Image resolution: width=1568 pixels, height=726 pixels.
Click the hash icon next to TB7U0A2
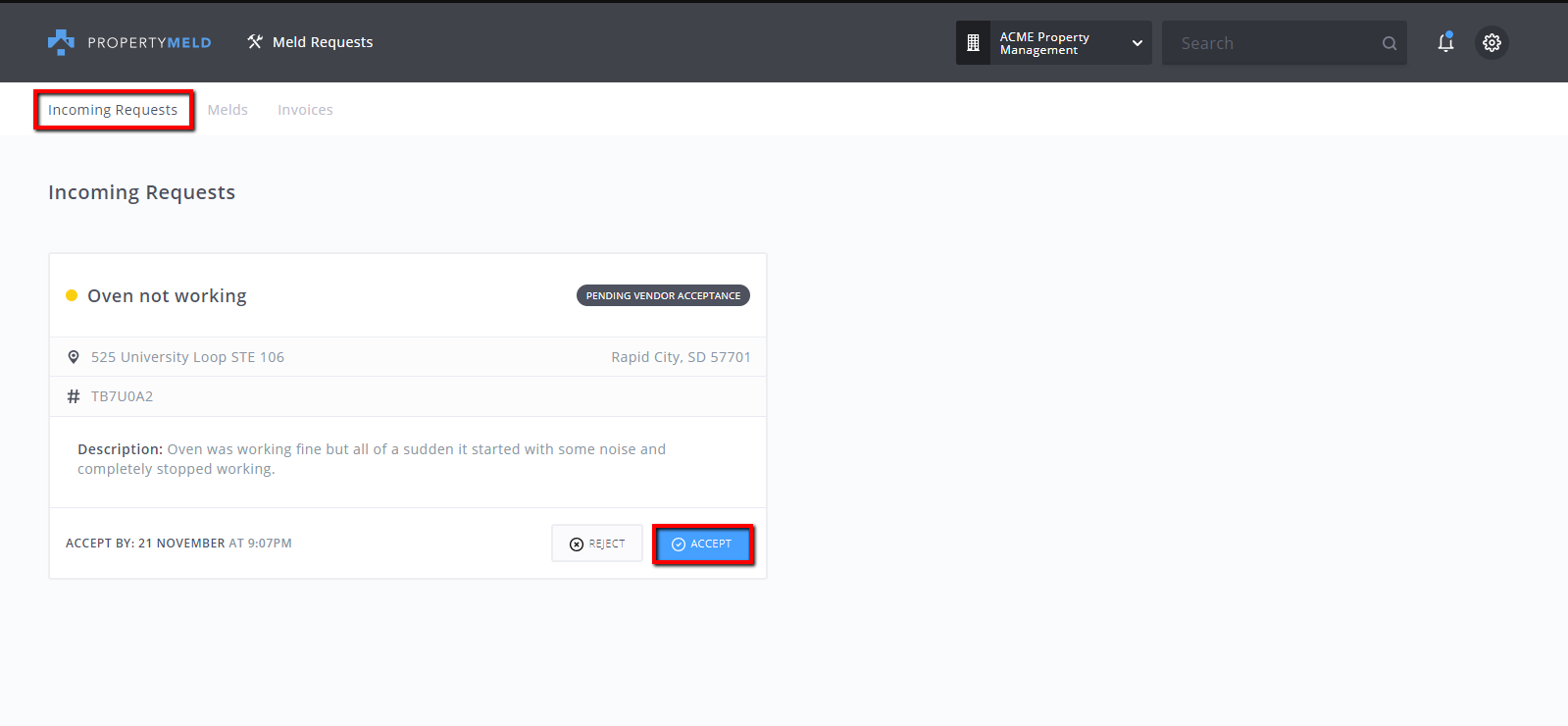coord(74,396)
